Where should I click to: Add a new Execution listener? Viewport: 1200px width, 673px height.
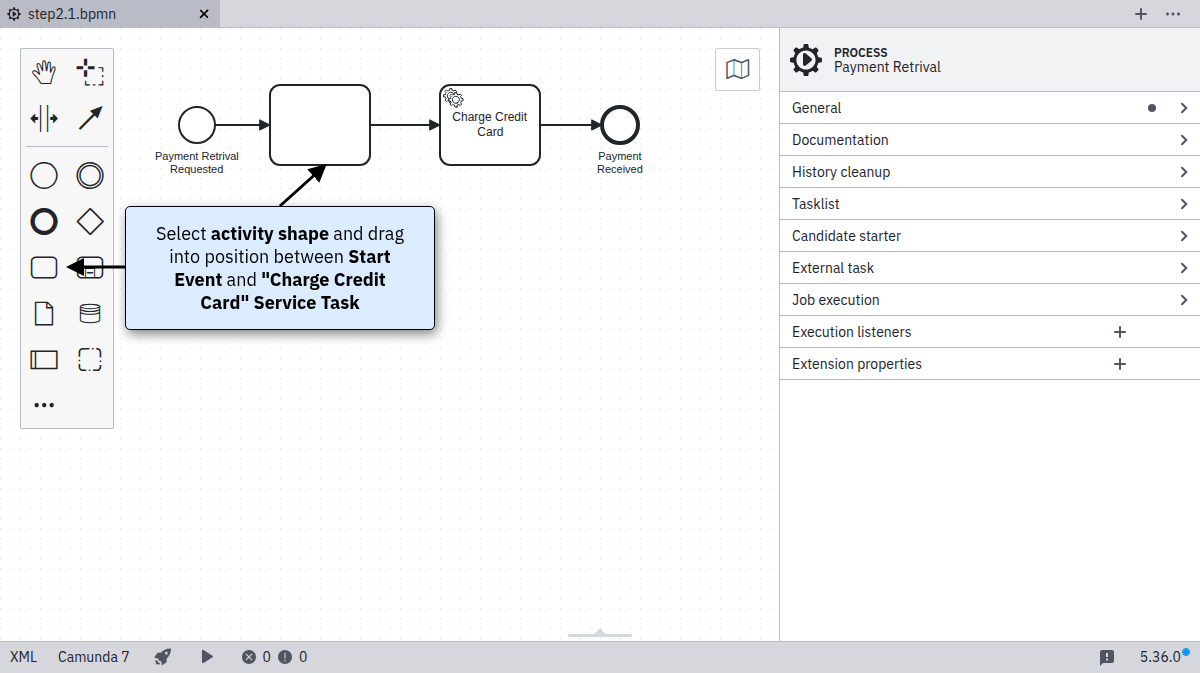1120,332
